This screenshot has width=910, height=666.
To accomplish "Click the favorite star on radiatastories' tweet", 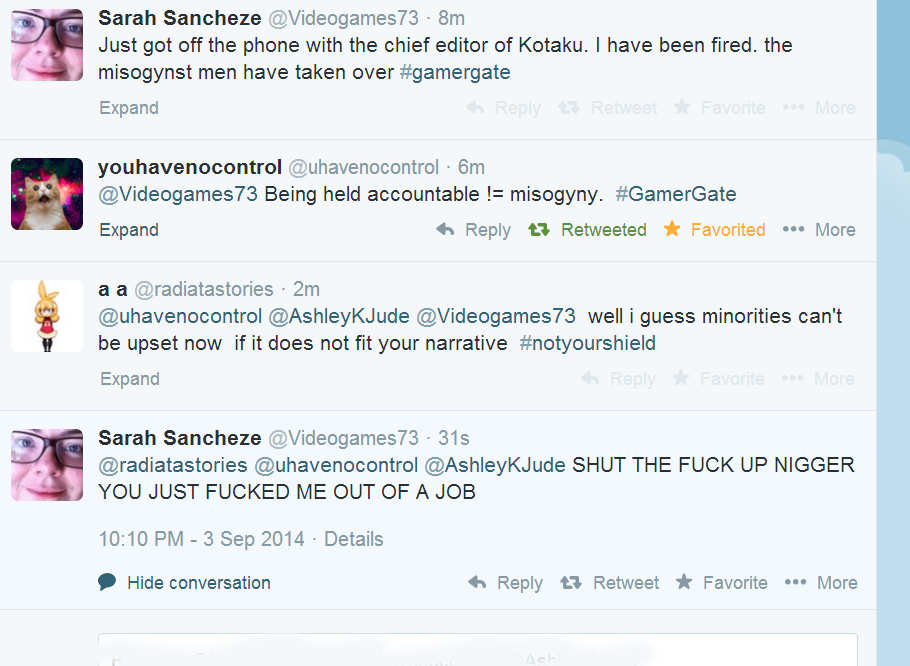I will pyautogui.click(x=681, y=379).
